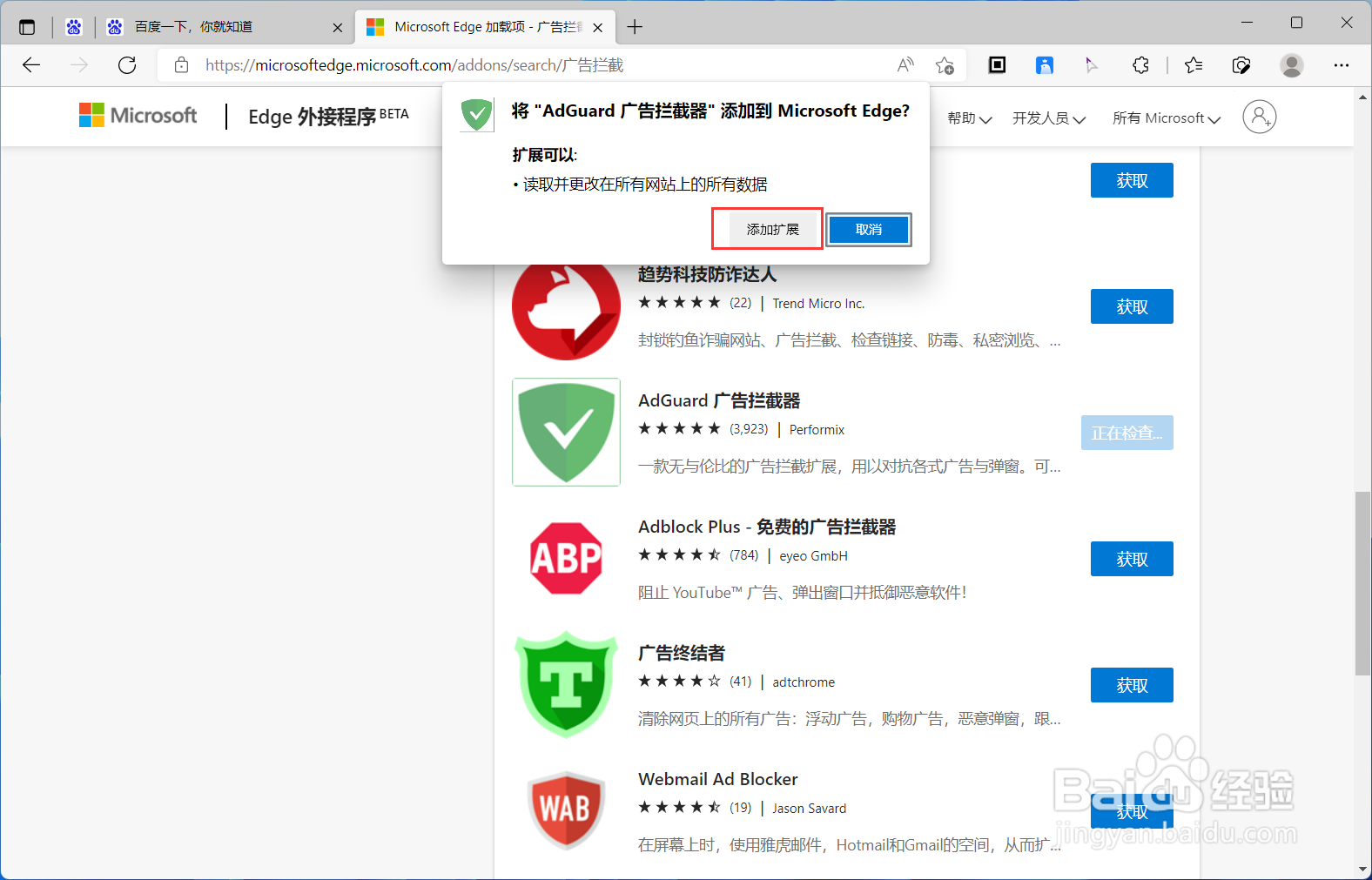Open Edge 外接程序 home link
The image size is (1372, 880).
click(328, 116)
